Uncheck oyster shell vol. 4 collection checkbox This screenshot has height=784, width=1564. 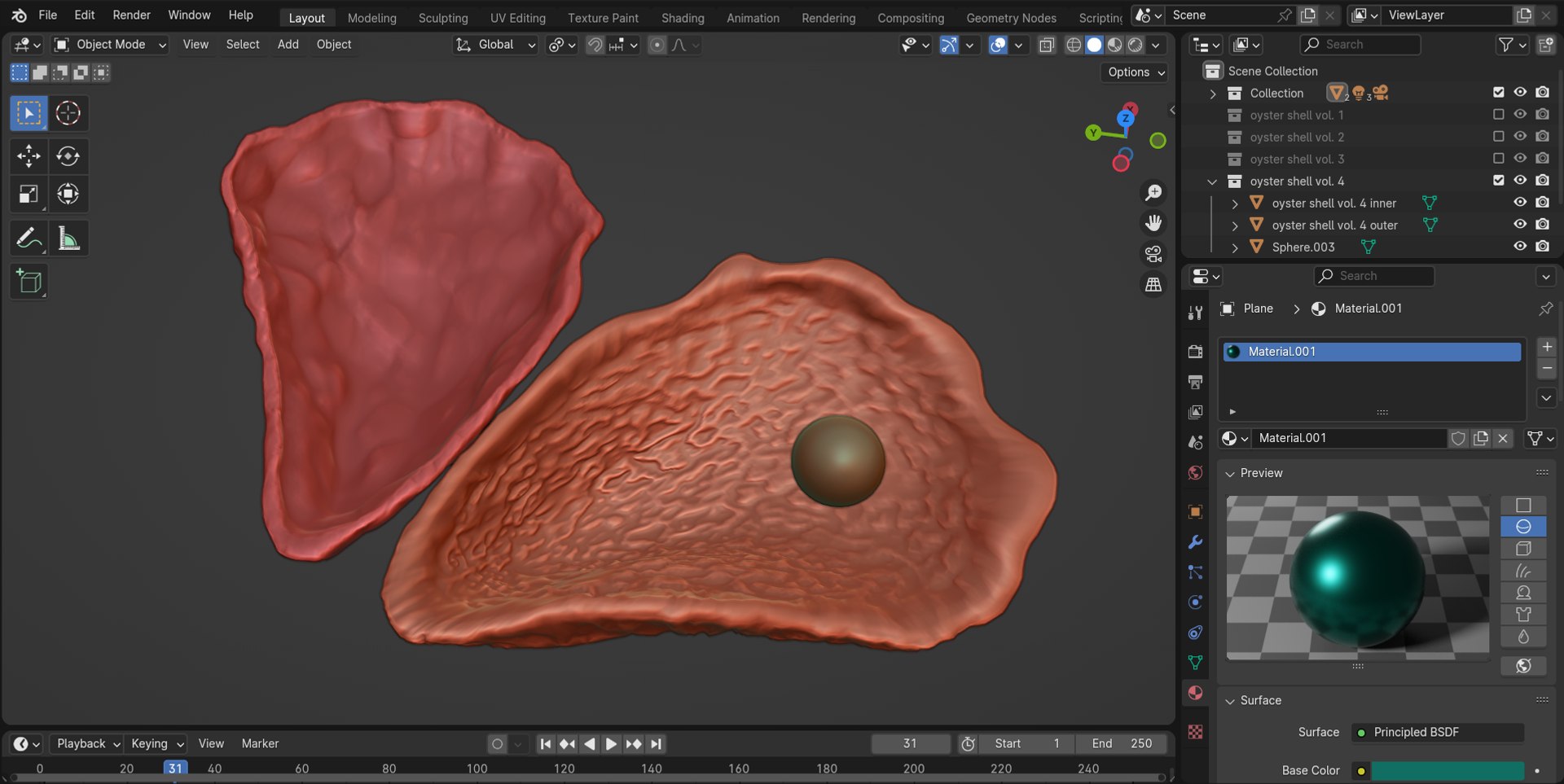pyautogui.click(x=1498, y=181)
